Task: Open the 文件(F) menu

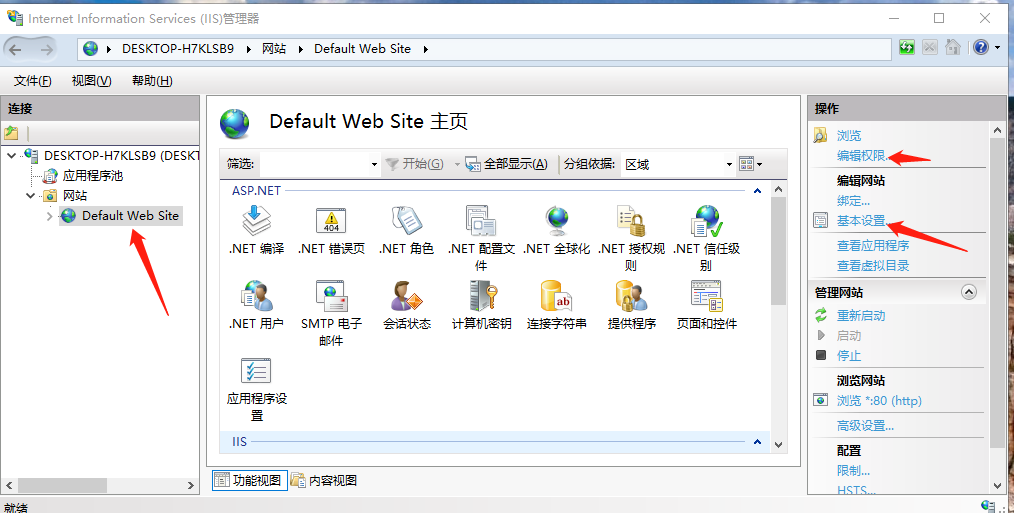Action: (x=32, y=81)
